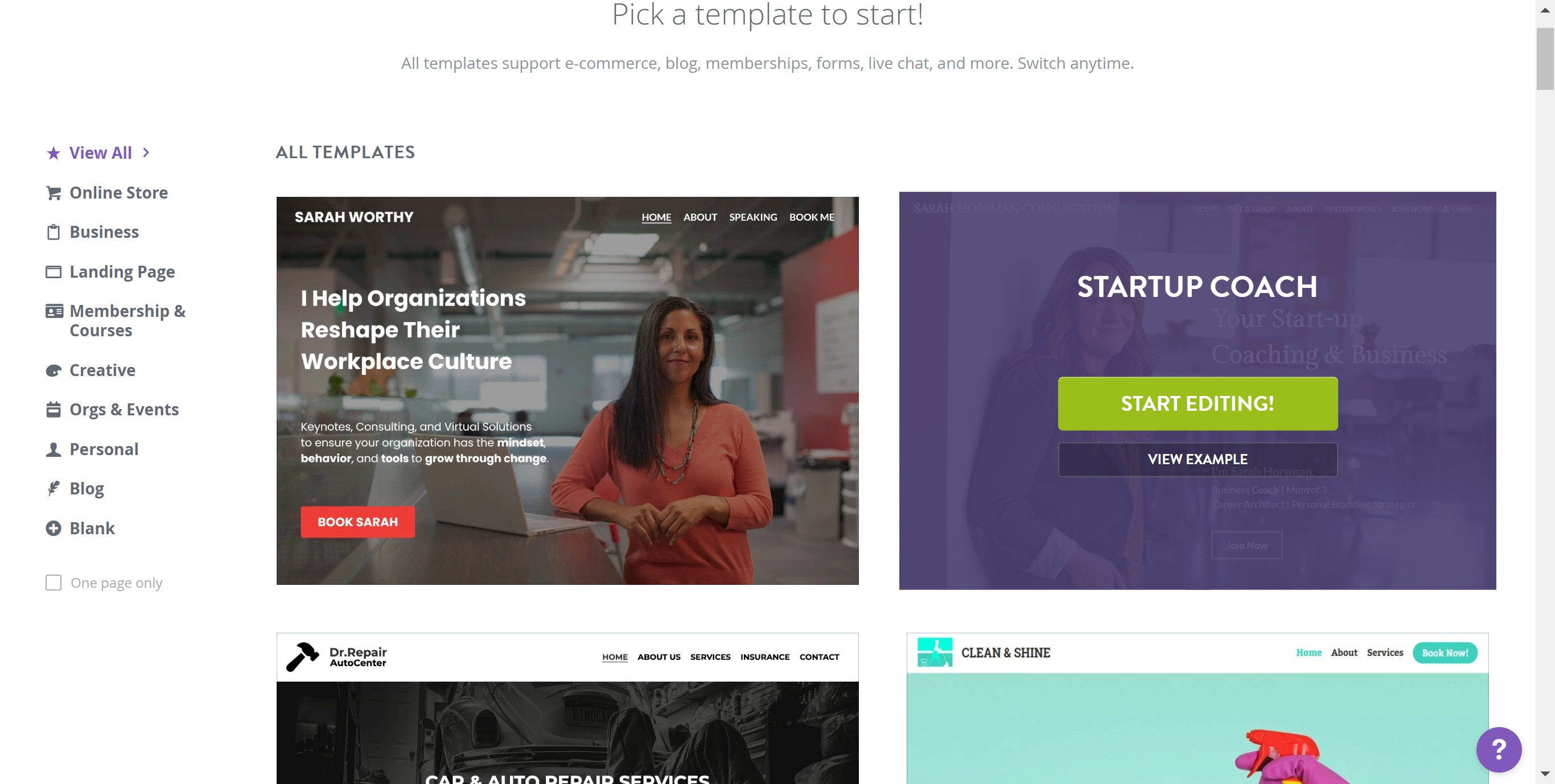
Task: Click the Landing Page window icon
Action: tap(53, 272)
